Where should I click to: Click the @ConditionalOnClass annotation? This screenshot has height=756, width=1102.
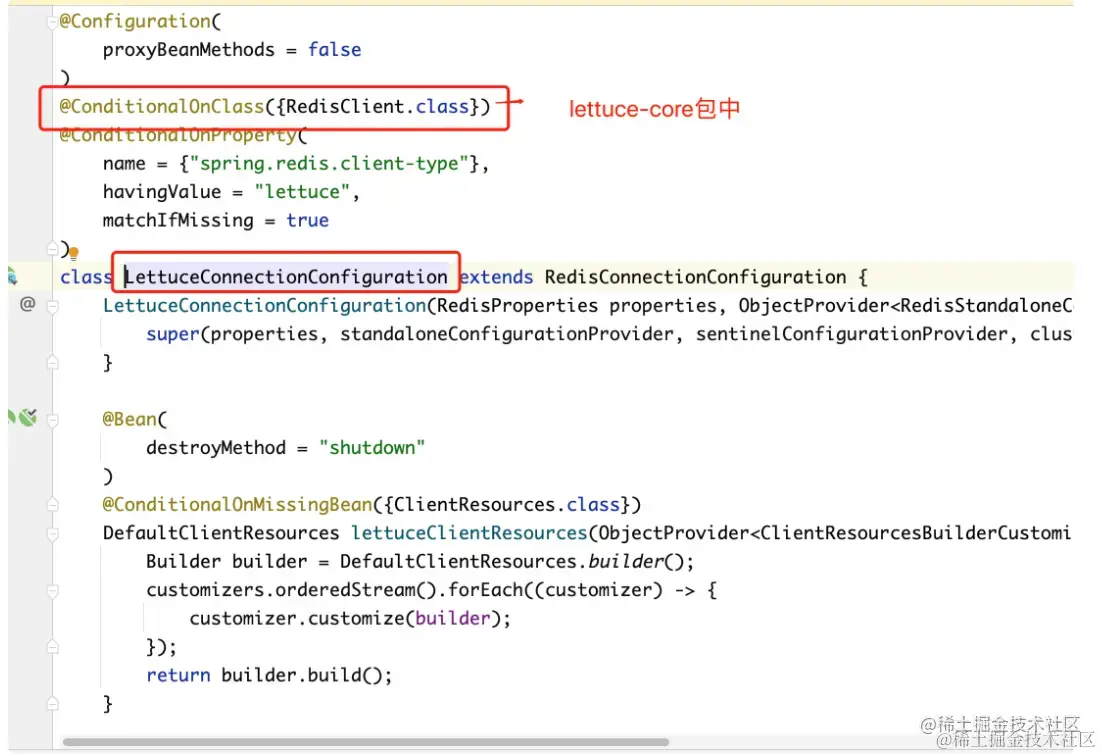(x=162, y=106)
